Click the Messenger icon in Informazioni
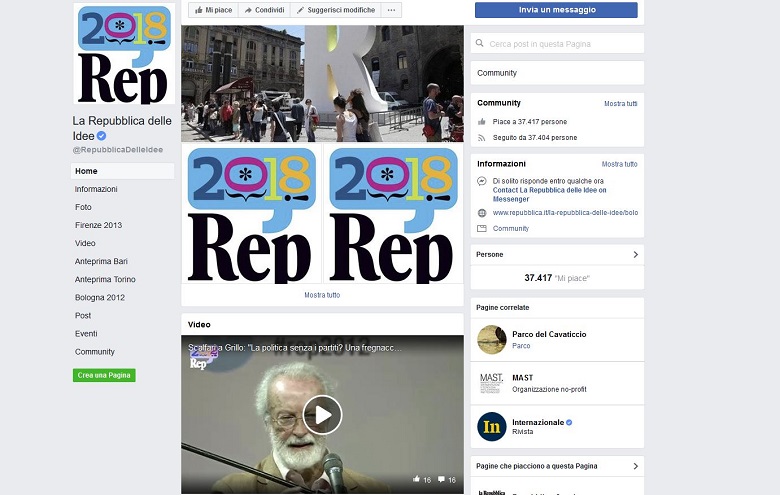780x495 pixels. pos(482,181)
